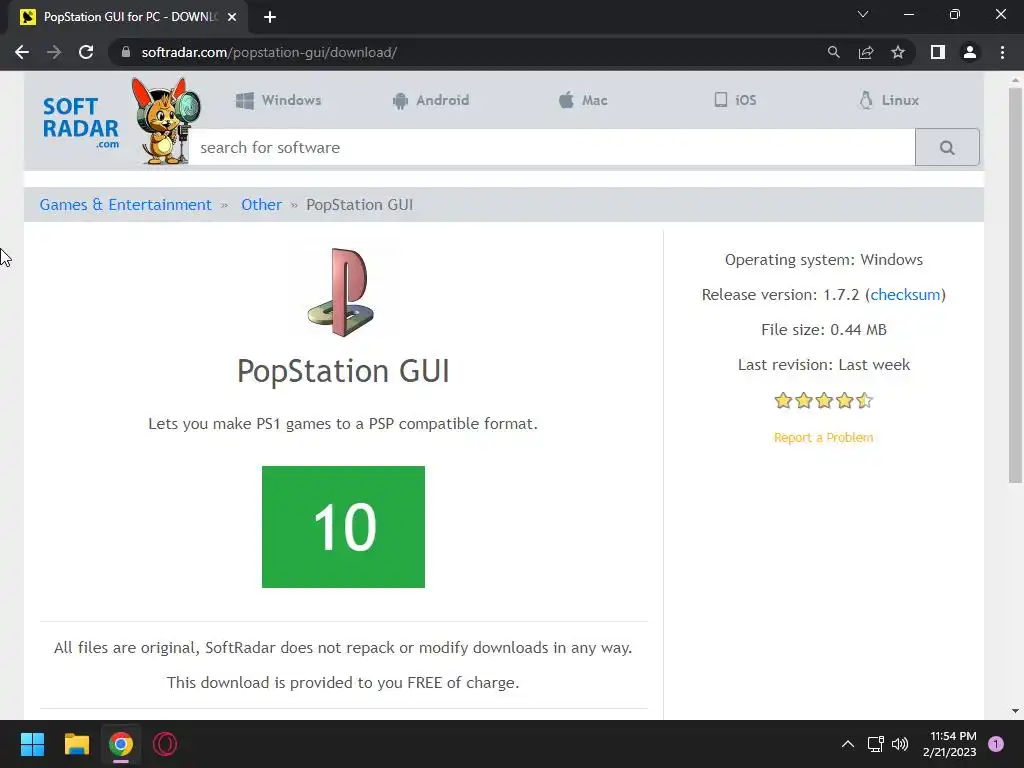This screenshot has height=768, width=1024.
Task: Go back to the previous page
Action: [x=22, y=52]
